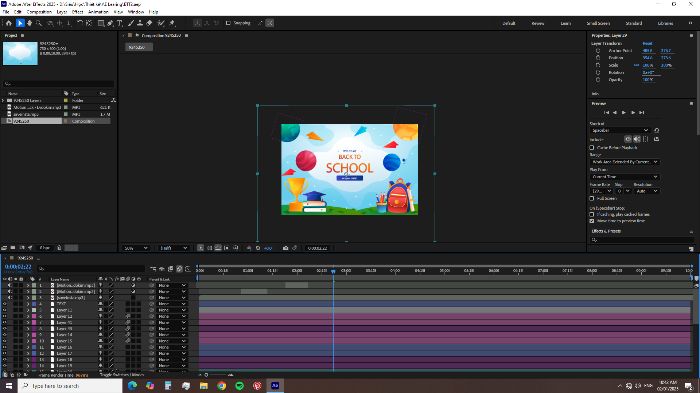Viewport: 700px width, 393px height.
Task: Open the Animation menu
Action: 98,12
